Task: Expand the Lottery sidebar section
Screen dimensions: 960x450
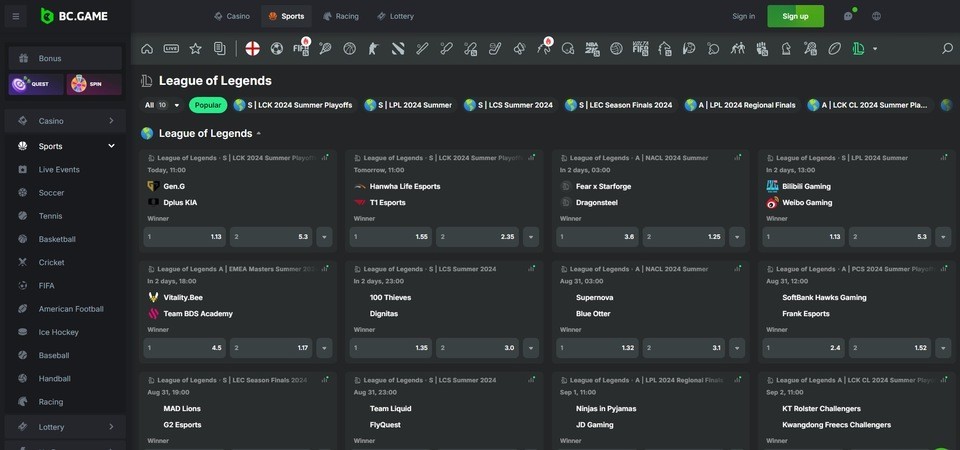Action: point(111,427)
